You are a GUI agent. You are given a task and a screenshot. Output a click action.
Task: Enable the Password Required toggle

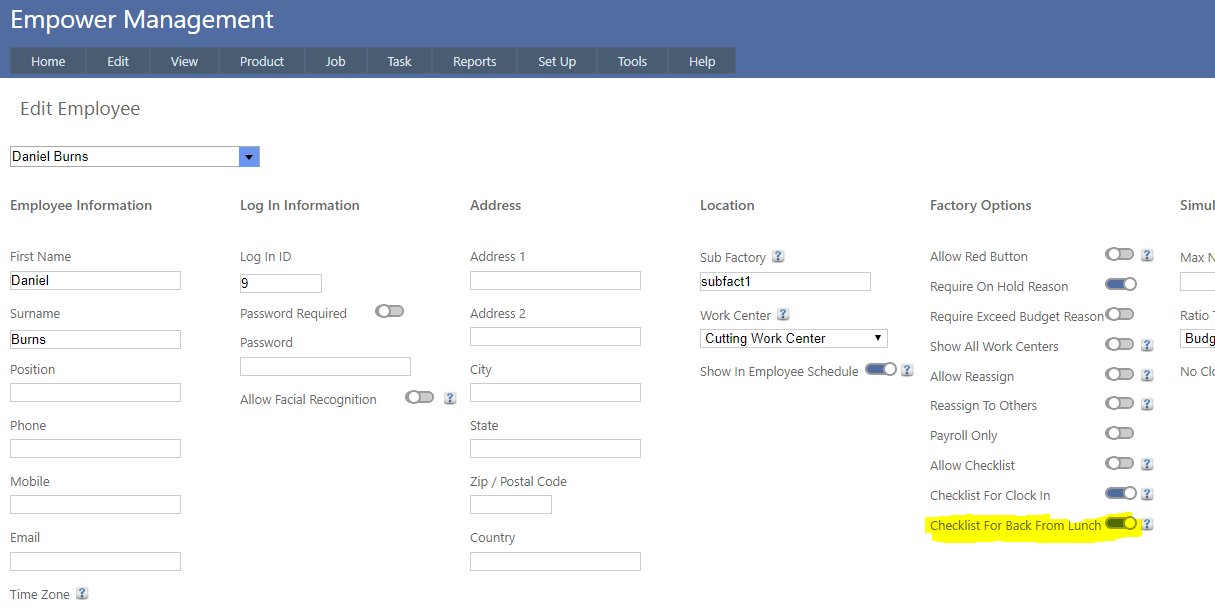(389, 312)
